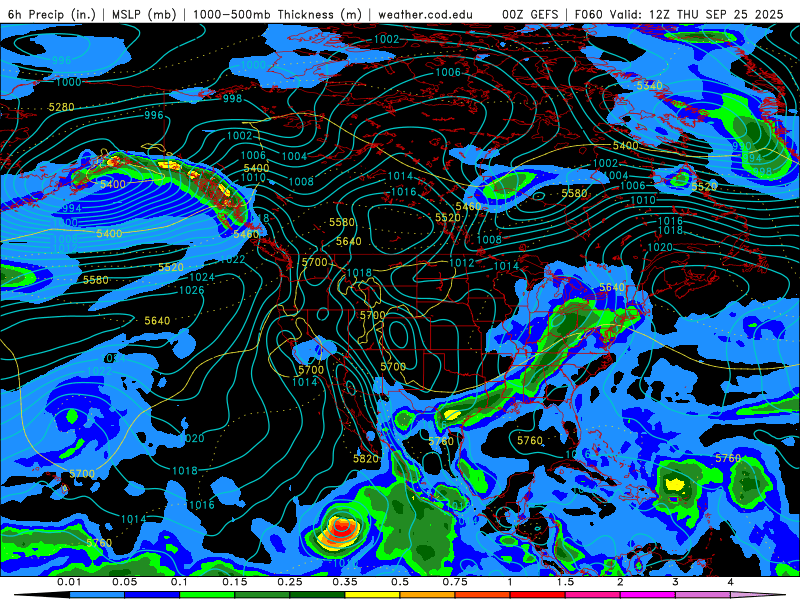Select the light blue 0.01 legend swatch
800x600 pixels.
tap(97, 595)
